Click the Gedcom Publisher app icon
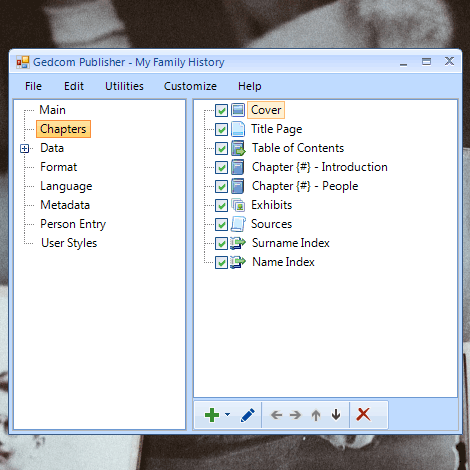Image resolution: width=470 pixels, height=470 pixels. 23,62
